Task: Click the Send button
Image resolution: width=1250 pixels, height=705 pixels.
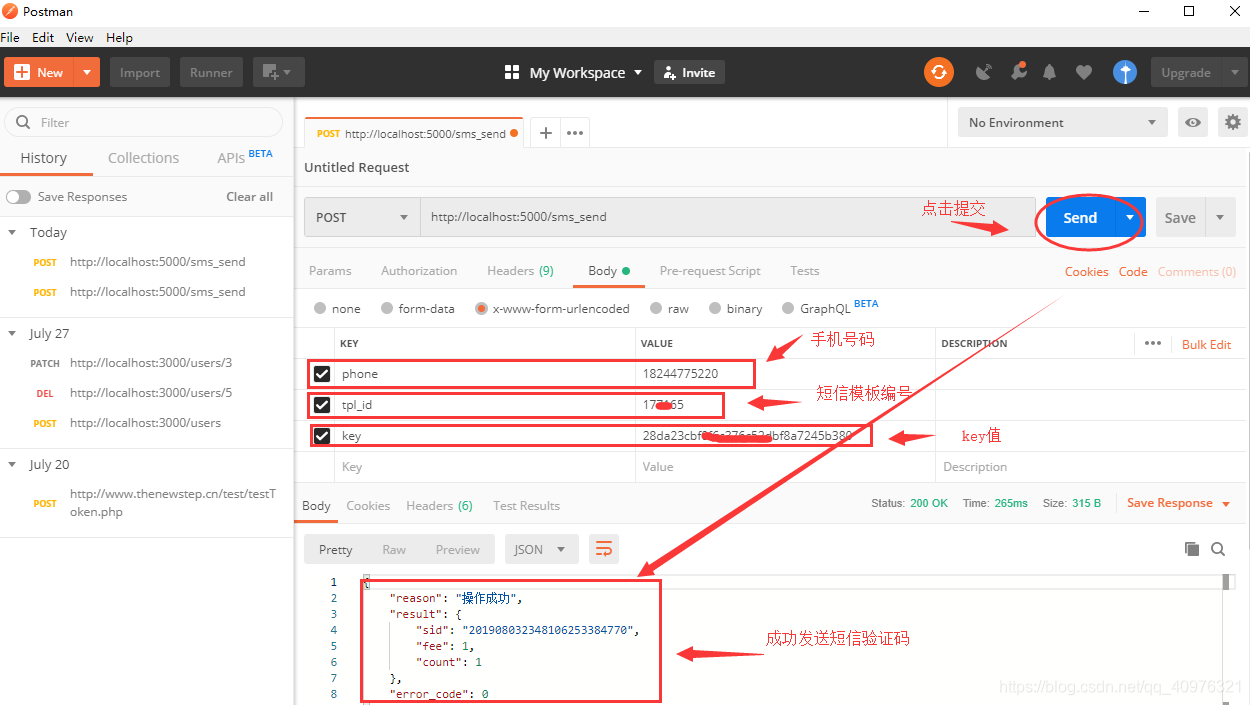Action: (x=1080, y=217)
